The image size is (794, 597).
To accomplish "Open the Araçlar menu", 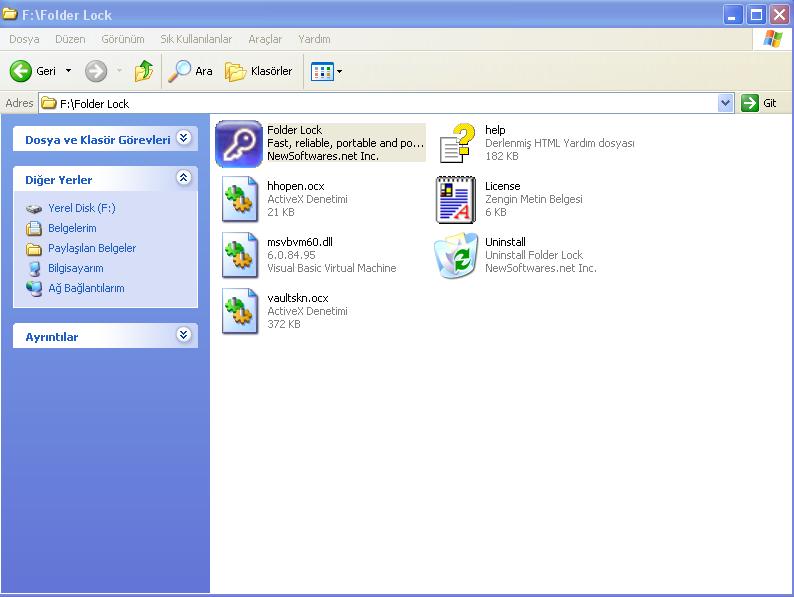I will [x=265, y=39].
